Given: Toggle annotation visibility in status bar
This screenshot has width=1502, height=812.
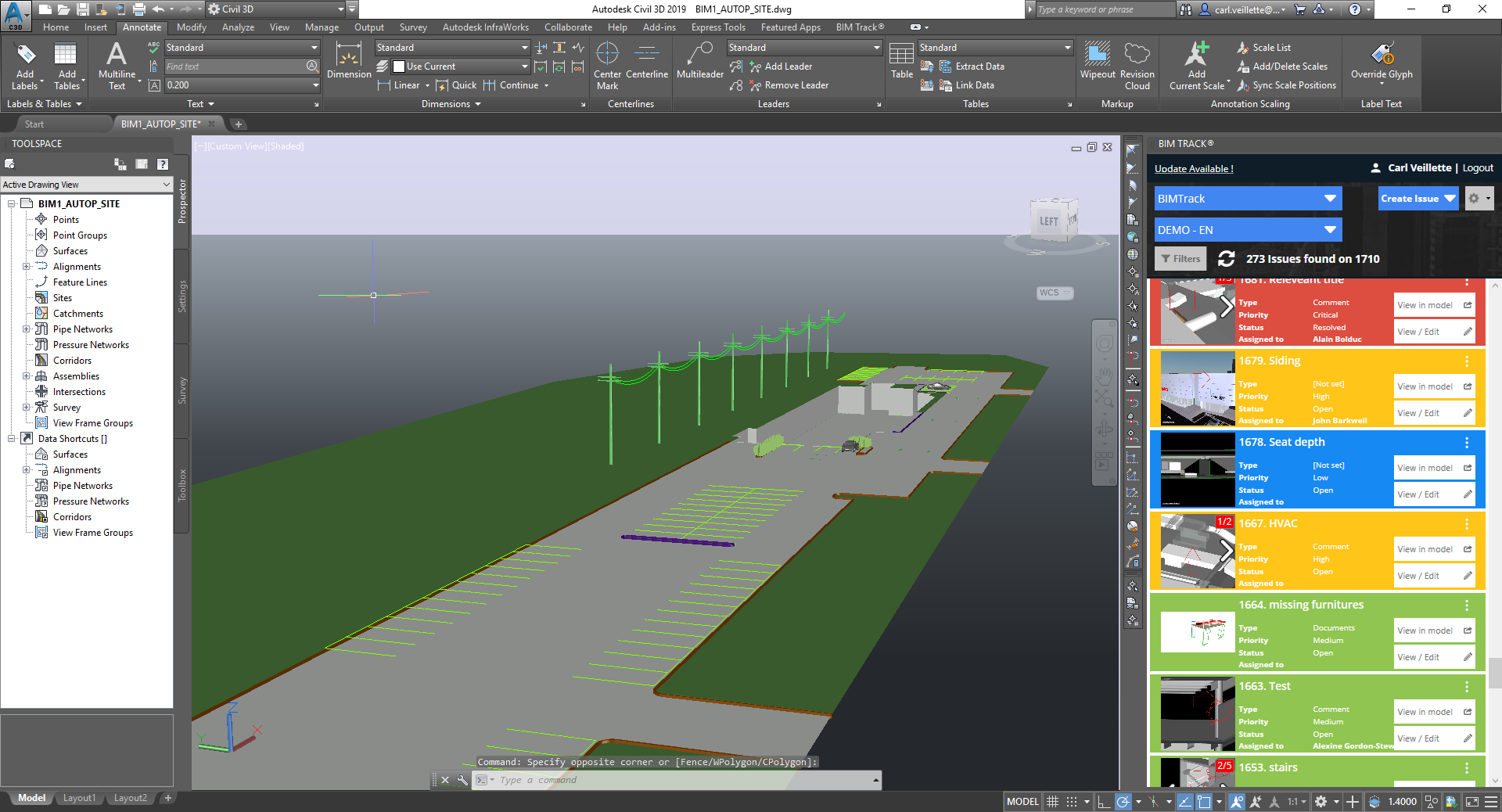Looking at the screenshot, I should [x=1237, y=801].
